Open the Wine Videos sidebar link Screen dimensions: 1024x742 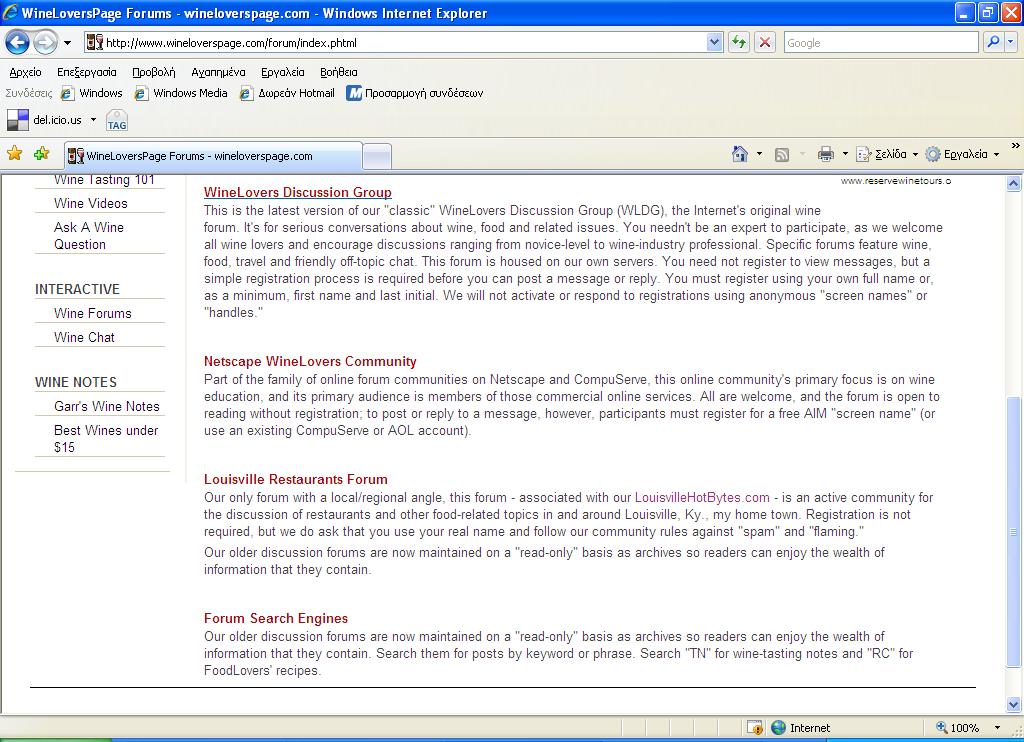[x=91, y=204]
